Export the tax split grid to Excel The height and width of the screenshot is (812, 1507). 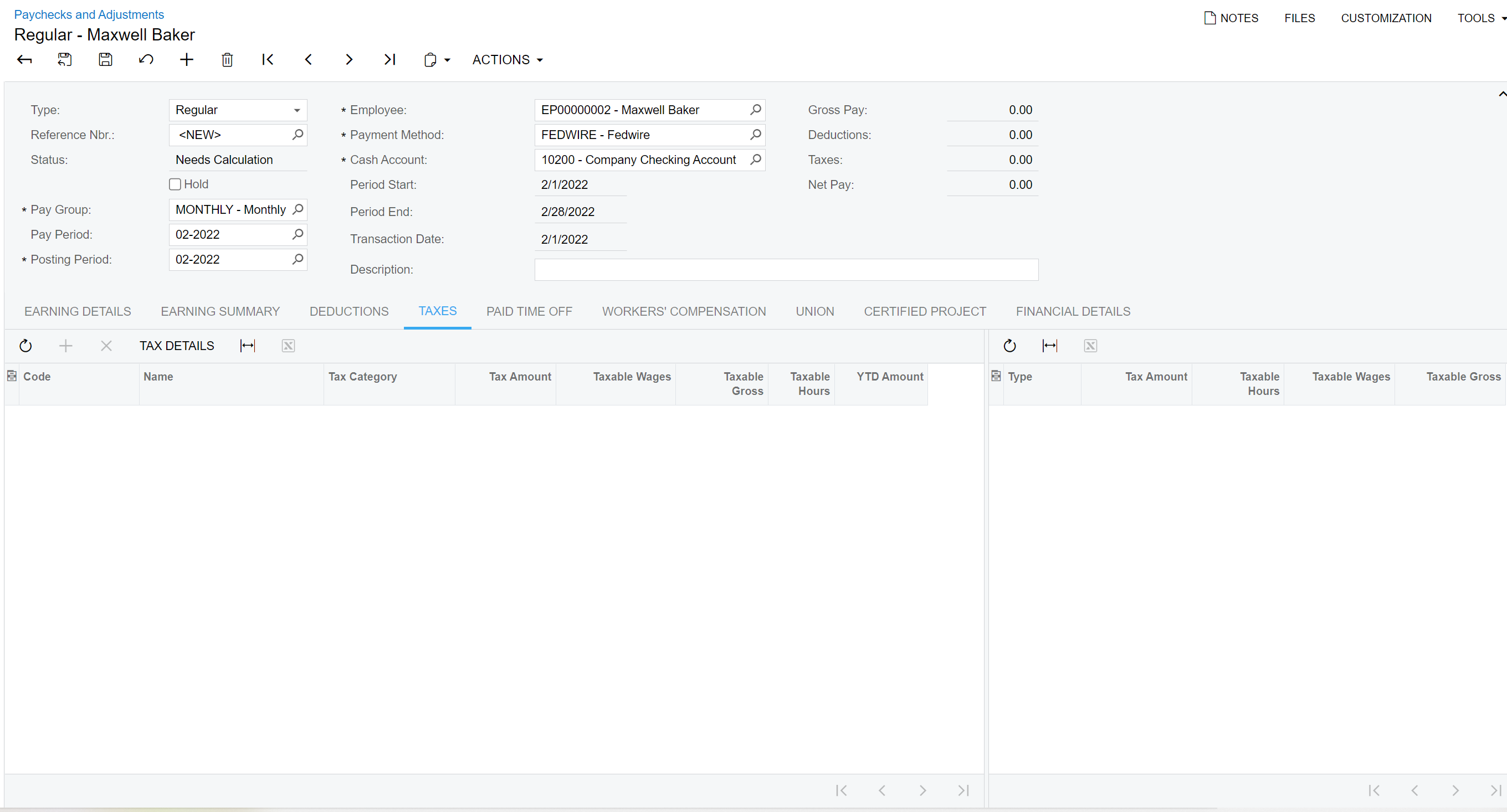(1090, 346)
